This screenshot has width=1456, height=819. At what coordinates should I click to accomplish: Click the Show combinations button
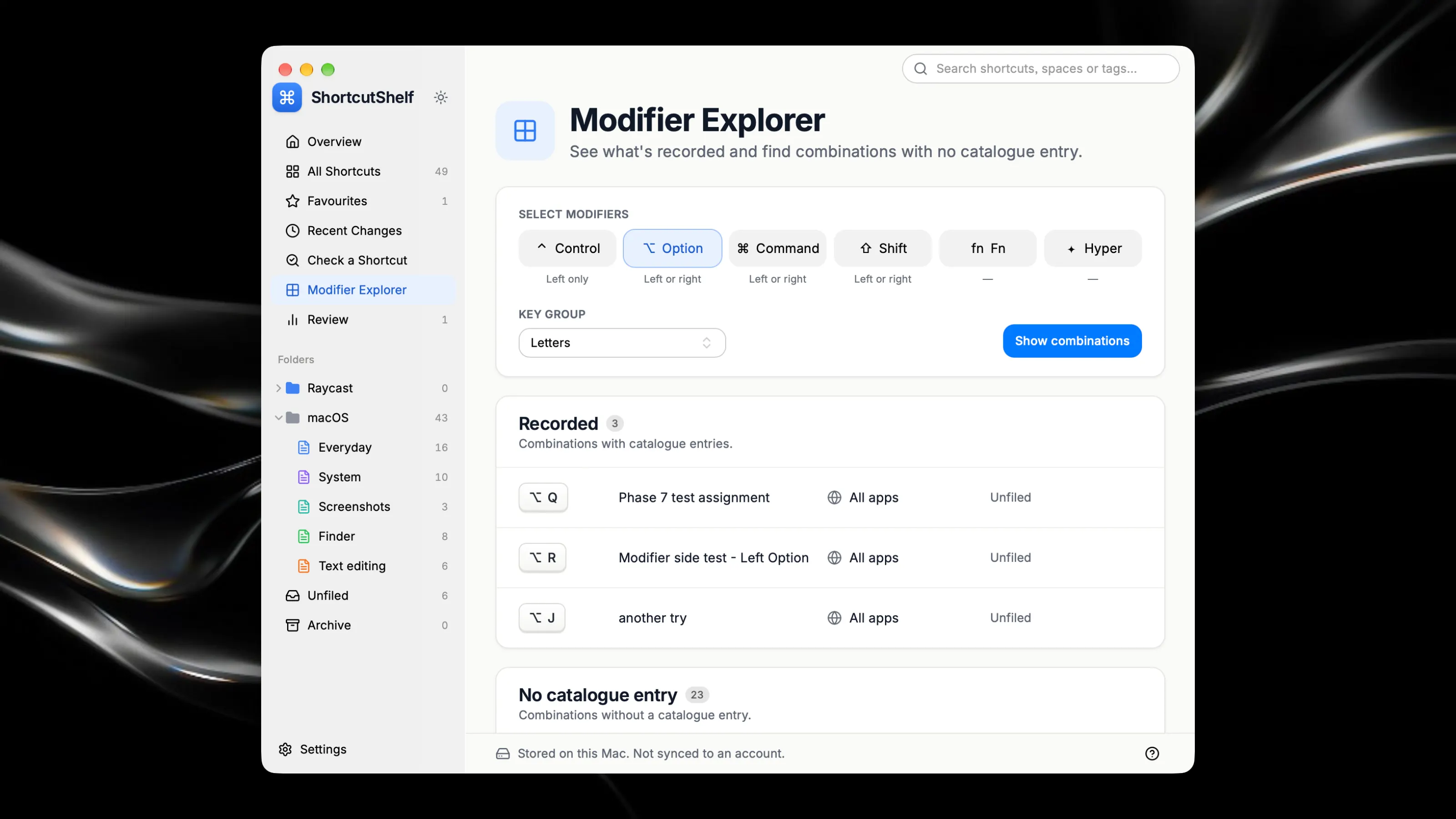1072,341
